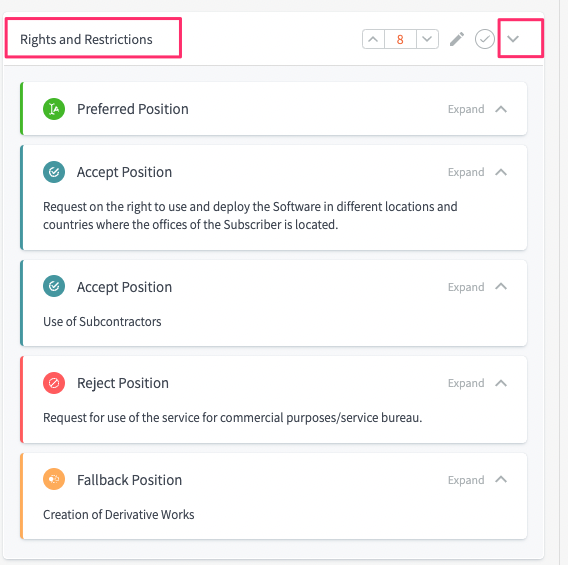Click Expand on Reject Position card

(466, 383)
